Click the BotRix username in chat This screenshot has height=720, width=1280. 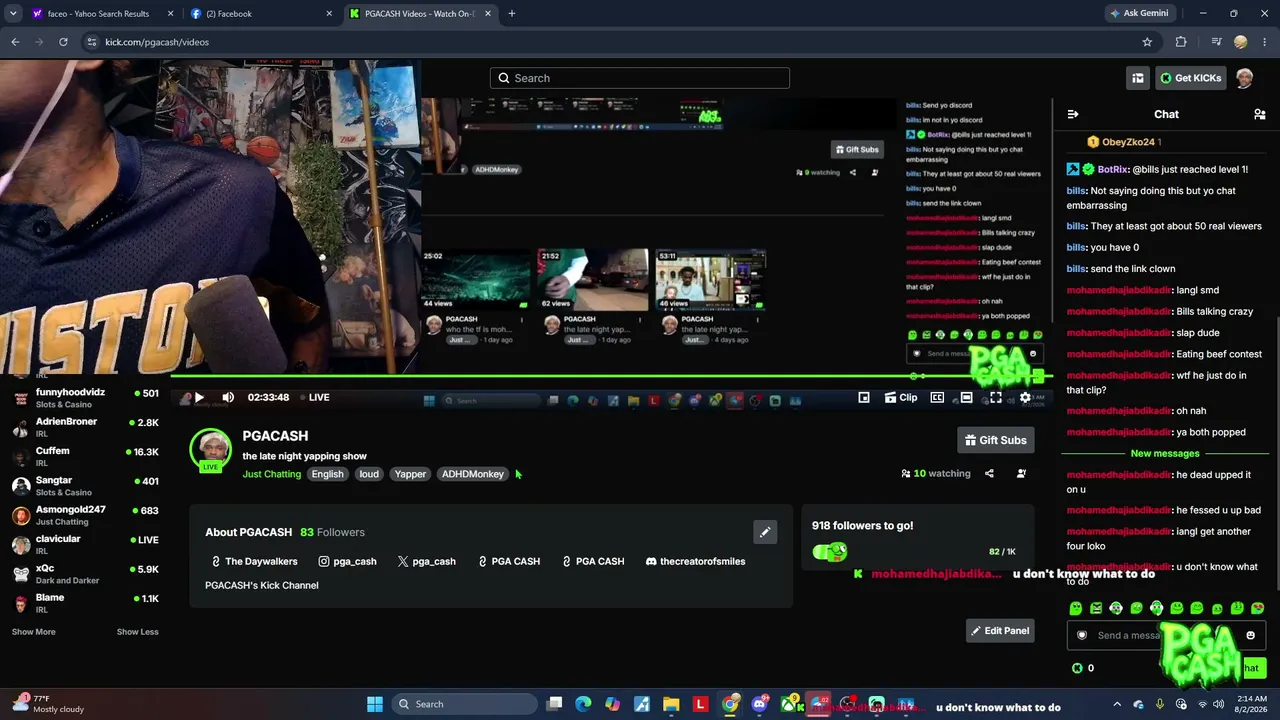[x=1113, y=170]
